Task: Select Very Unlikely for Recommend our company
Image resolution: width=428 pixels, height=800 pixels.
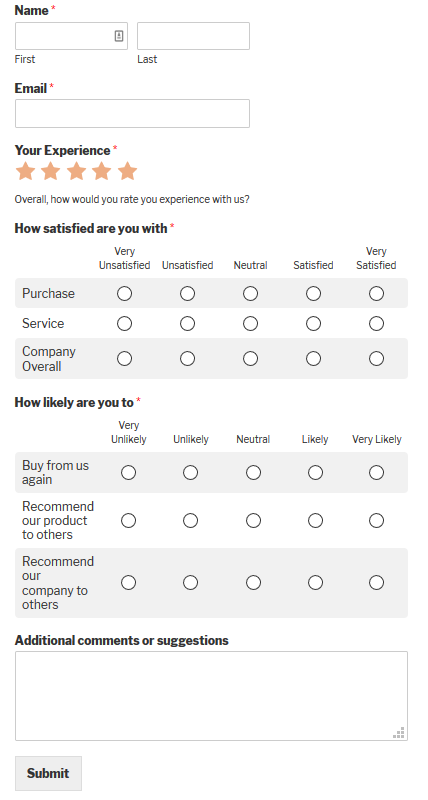Action: tap(129, 583)
